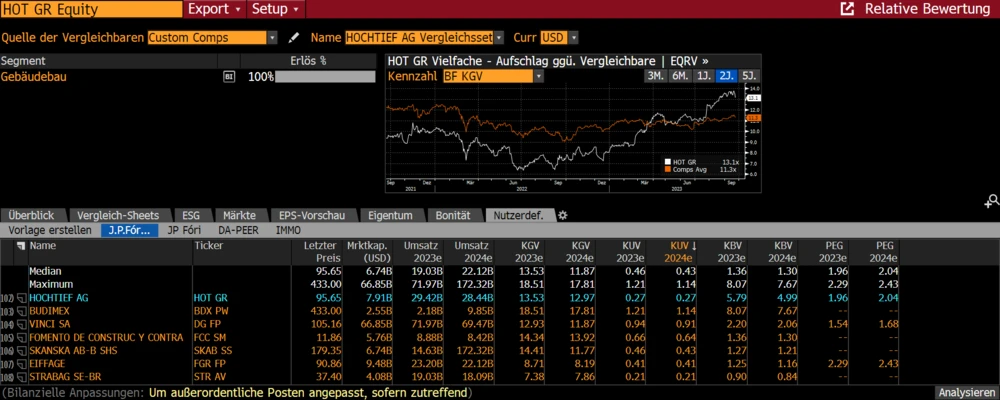This screenshot has width=1000, height=400.
Task: Click the segment info icon beside Gebäudebau
Action: coord(228,77)
